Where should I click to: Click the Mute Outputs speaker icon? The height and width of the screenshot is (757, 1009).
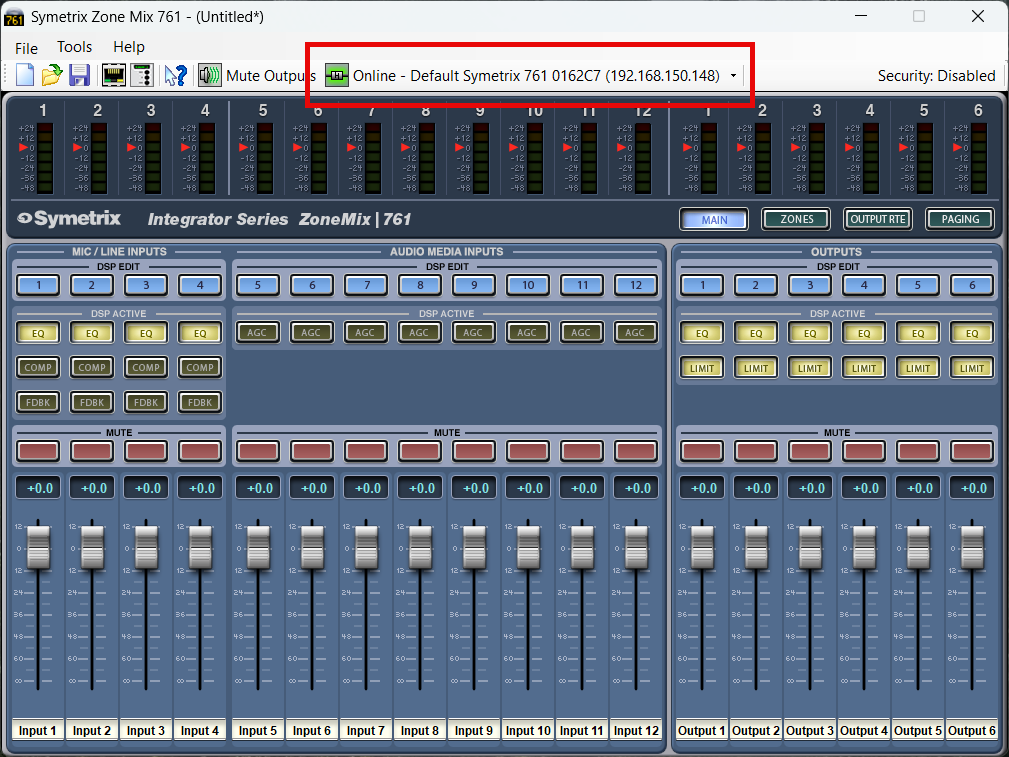209,75
